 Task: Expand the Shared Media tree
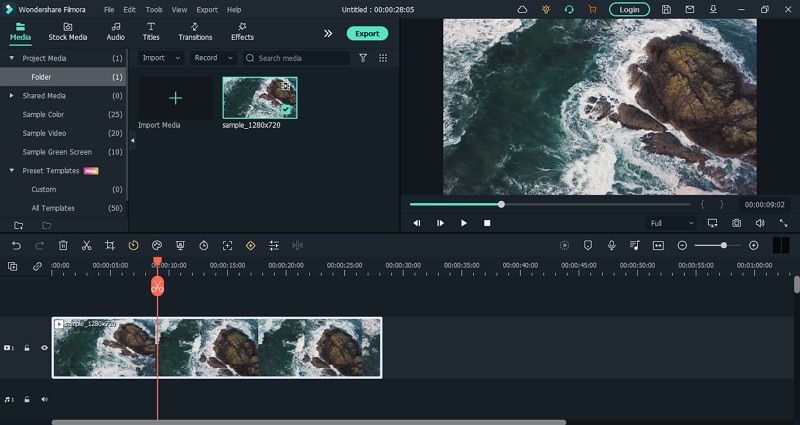click(12, 95)
